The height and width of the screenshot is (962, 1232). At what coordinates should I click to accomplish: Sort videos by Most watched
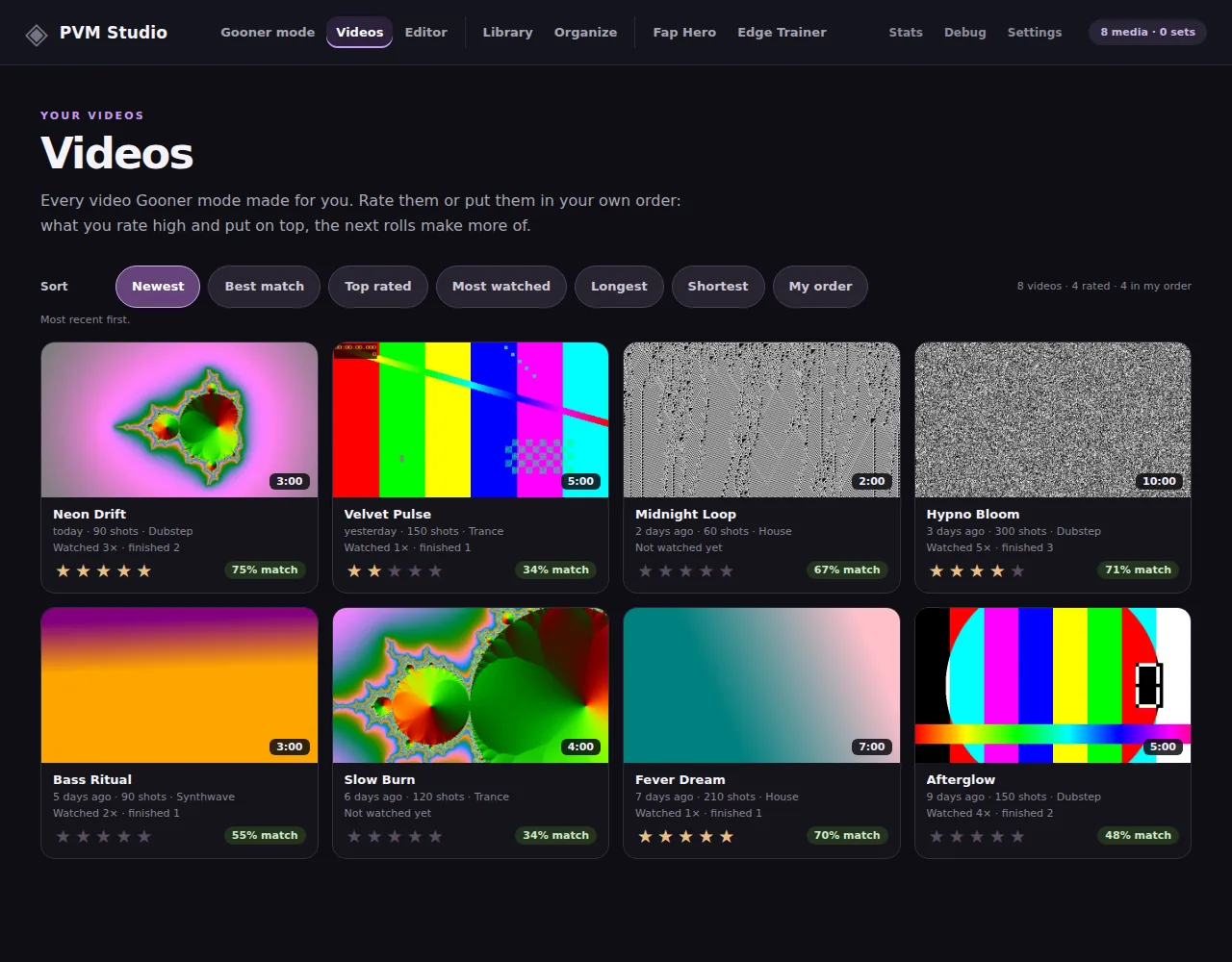(501, 287)
